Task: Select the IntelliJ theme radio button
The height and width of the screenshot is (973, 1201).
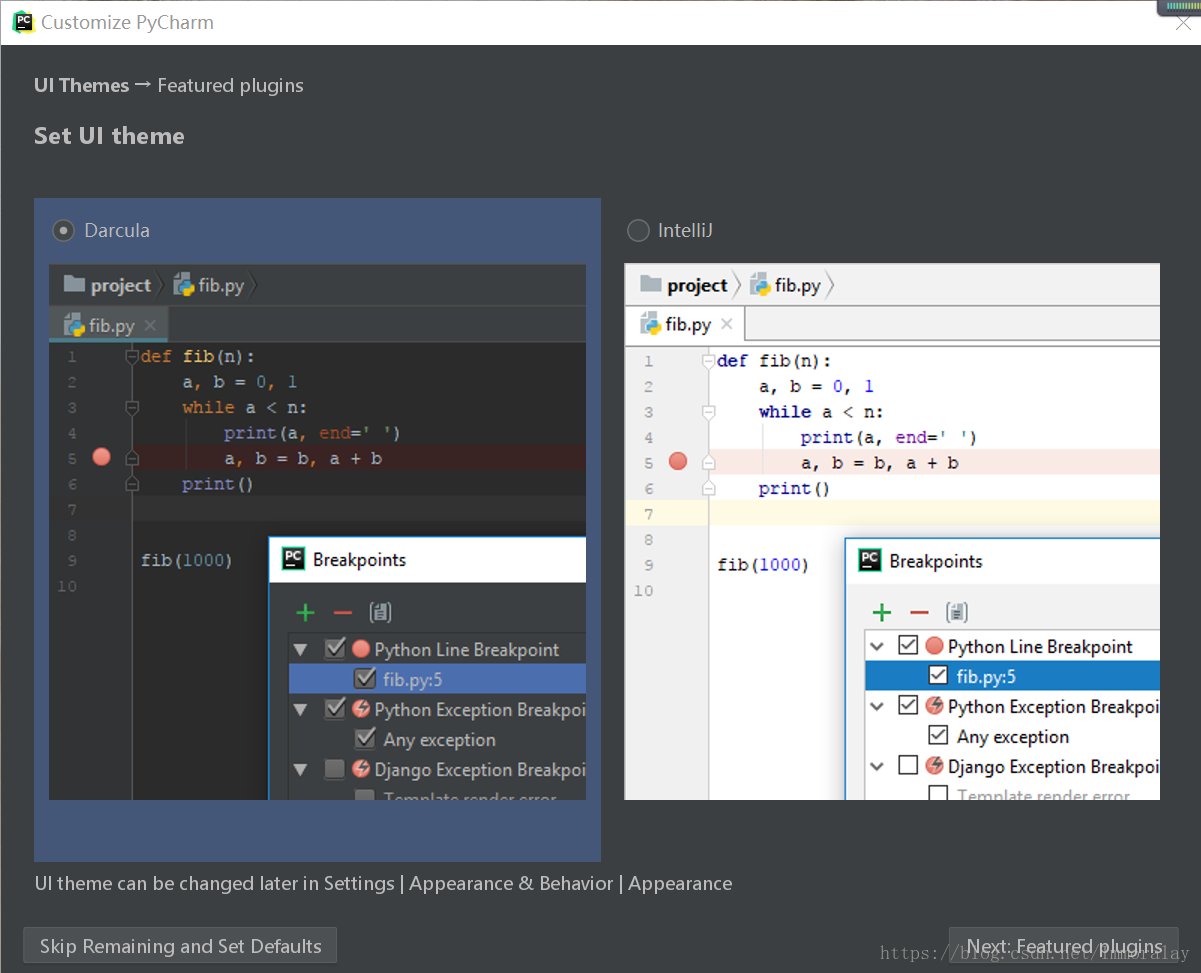Action: [x=637, y=230]
